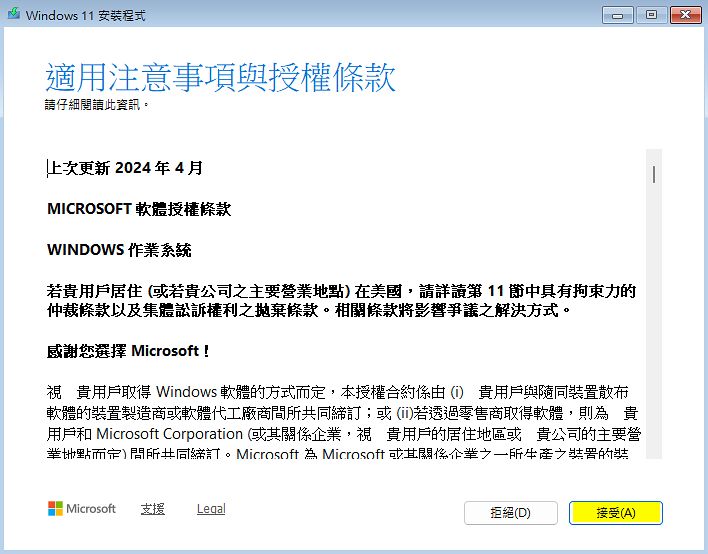
Task: Click the text 請仔細閱讀此資訊
Action: click(x=96, y=105)
